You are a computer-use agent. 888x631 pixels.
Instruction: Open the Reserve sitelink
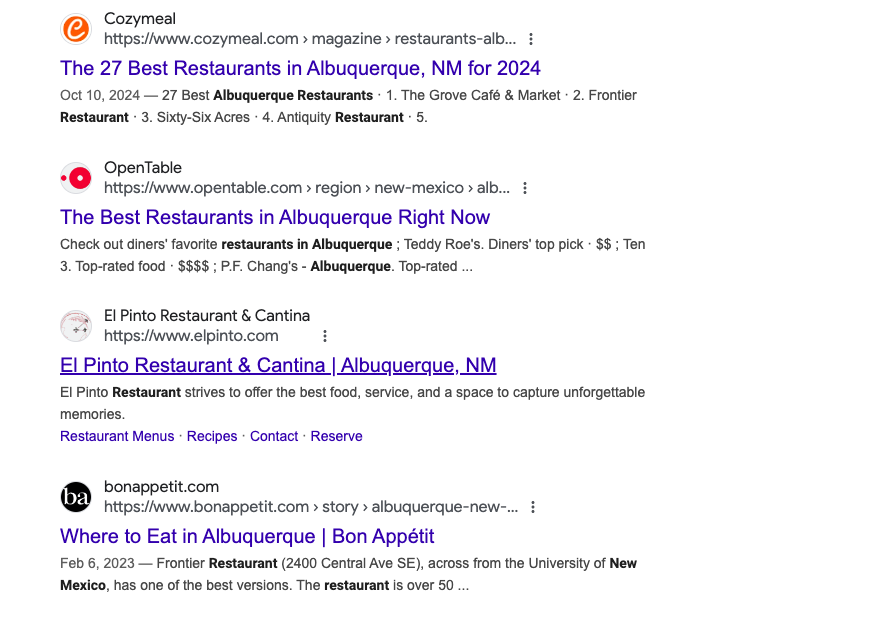point(336,436)
